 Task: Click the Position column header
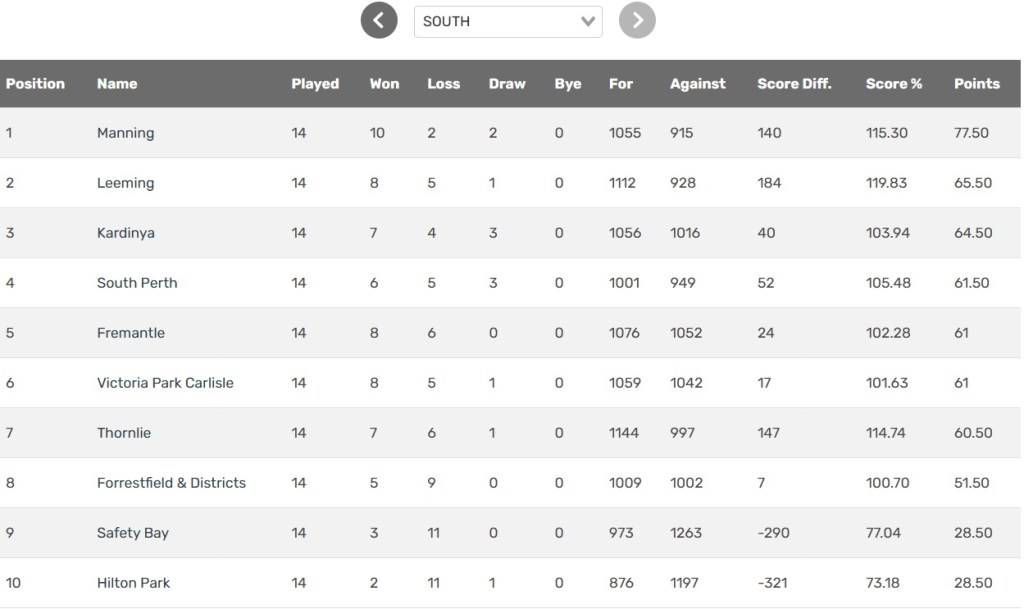[35, 84]
